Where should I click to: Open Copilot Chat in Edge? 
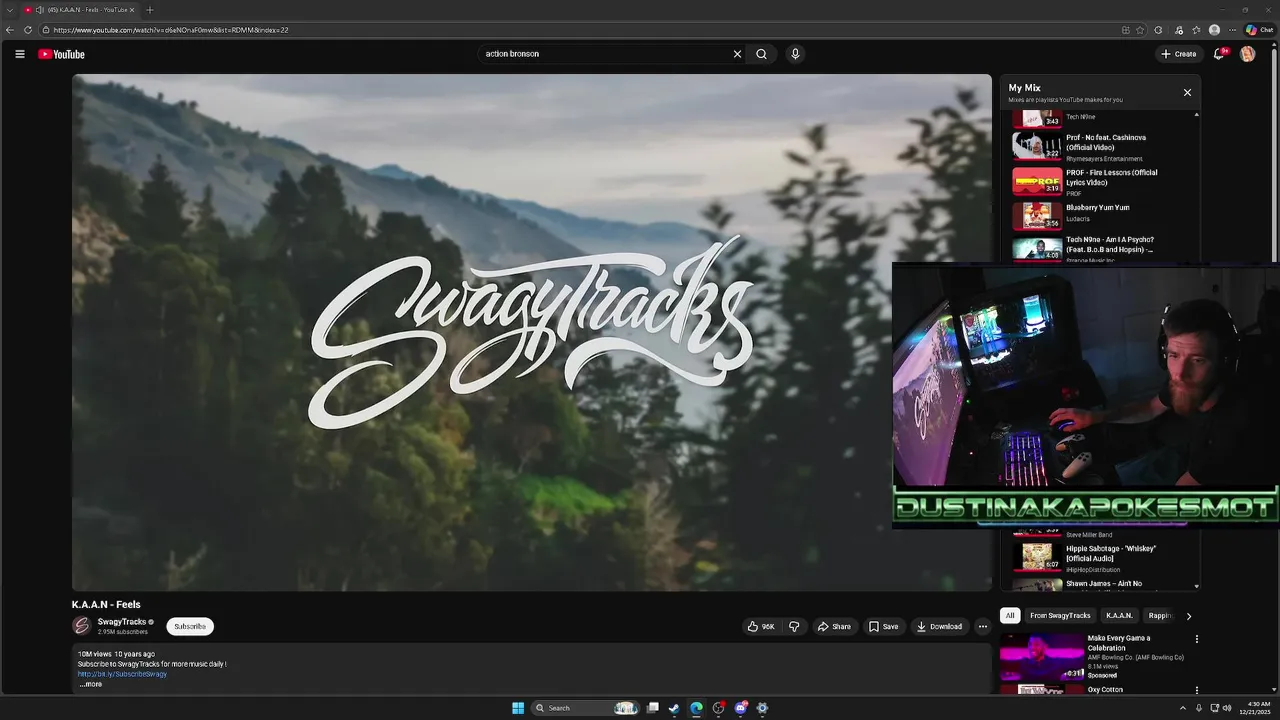(x=1259, y=30)
